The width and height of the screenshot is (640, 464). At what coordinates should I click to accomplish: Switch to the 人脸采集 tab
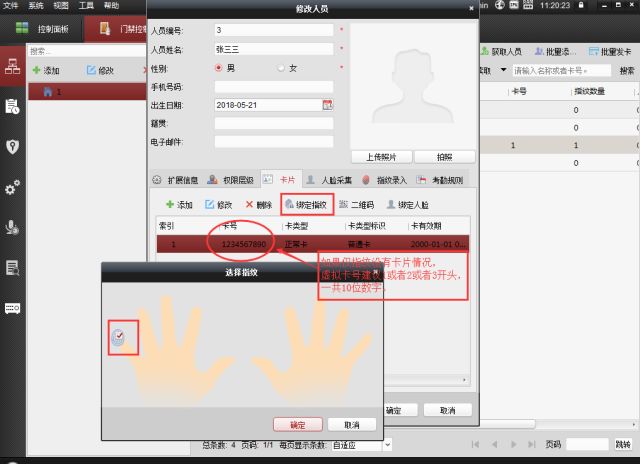328,180
